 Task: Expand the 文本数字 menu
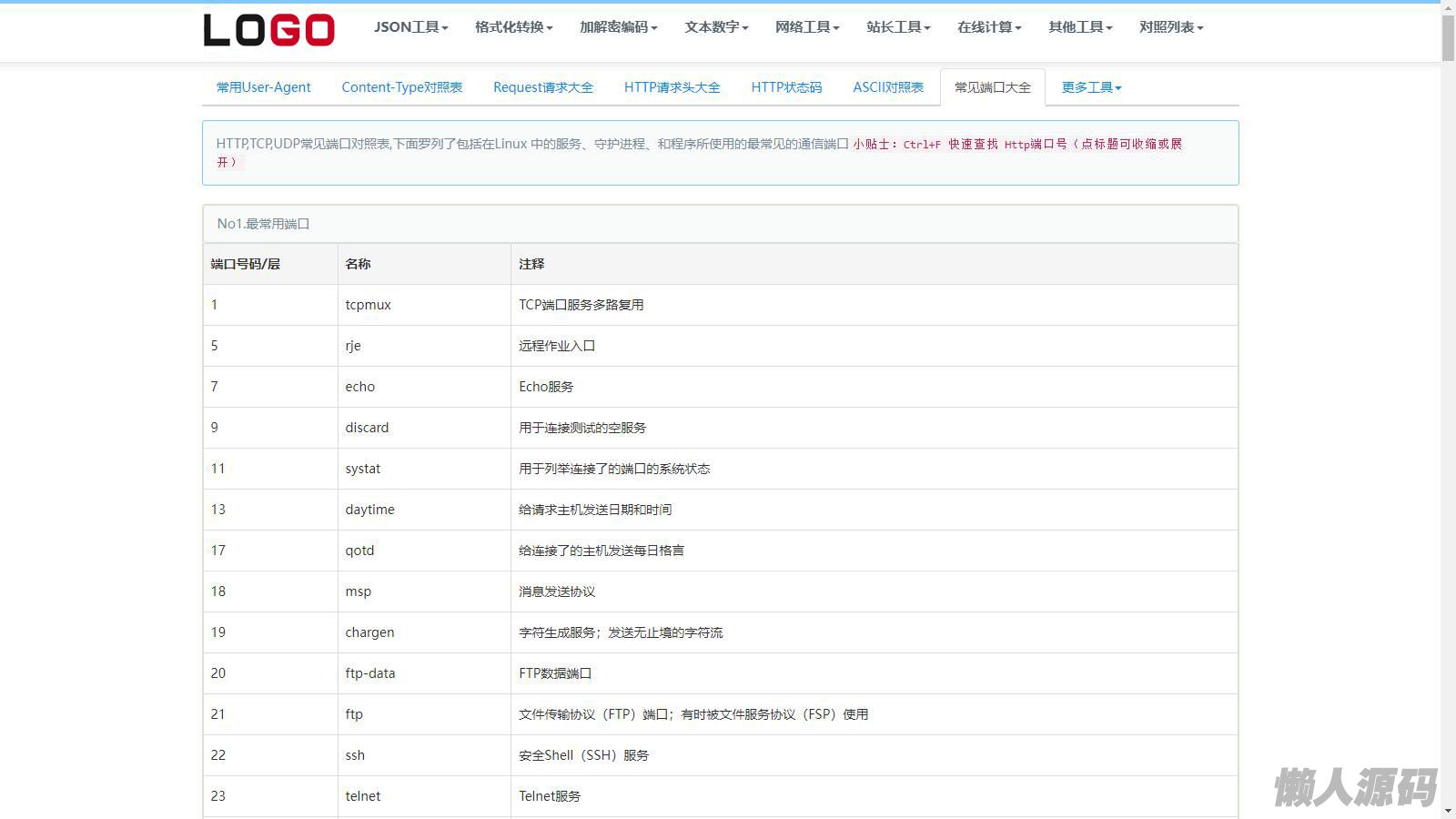click(716, 27)
